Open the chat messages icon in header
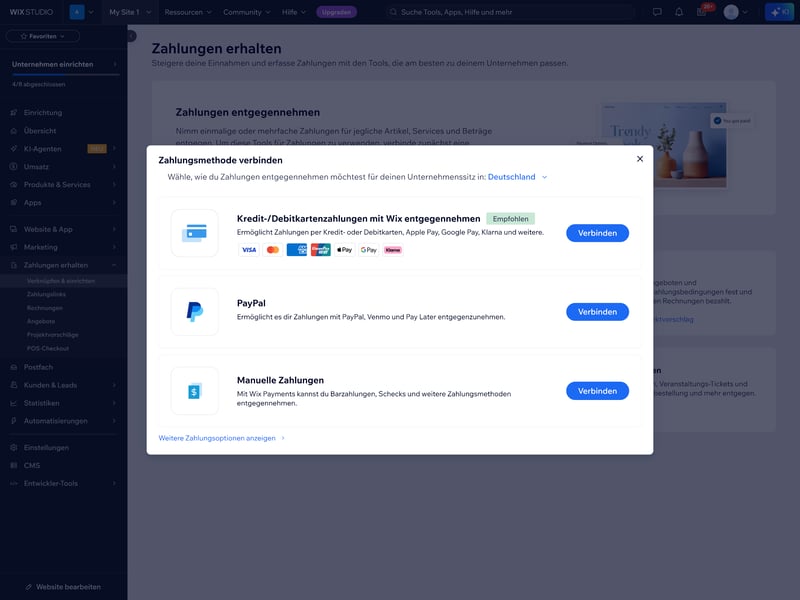This screenshot has height=600, width=800. (657, 12)
